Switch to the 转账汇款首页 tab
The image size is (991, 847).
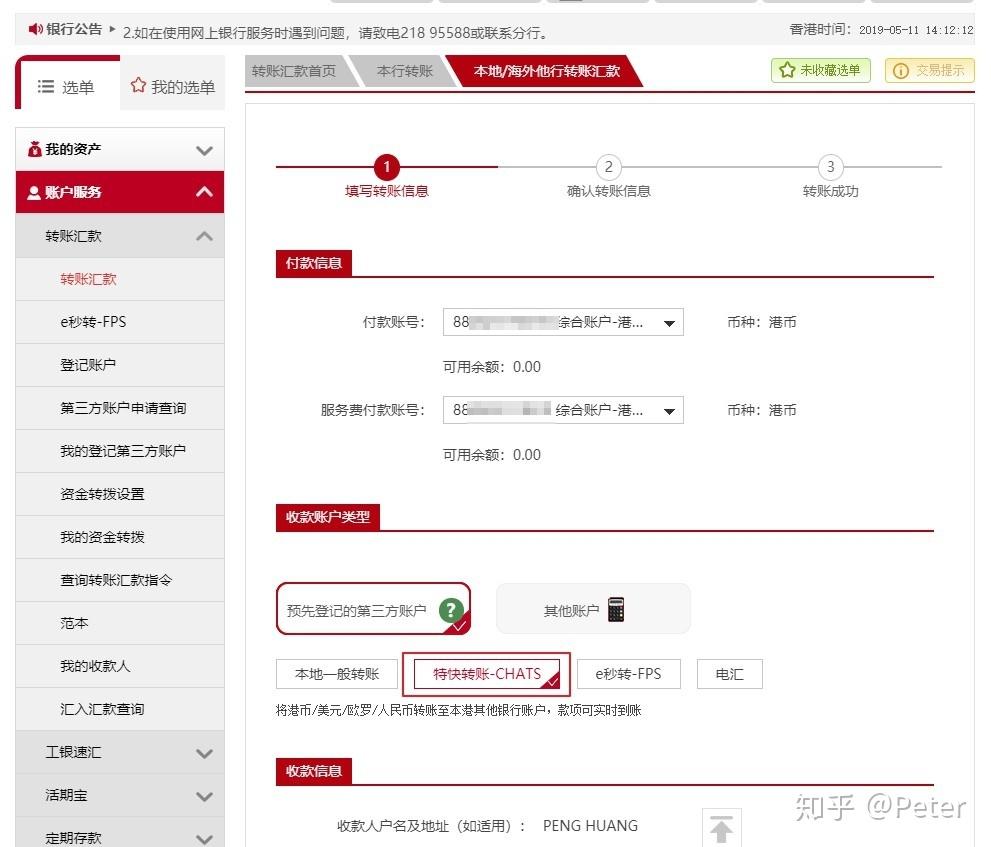pos(293,71)
